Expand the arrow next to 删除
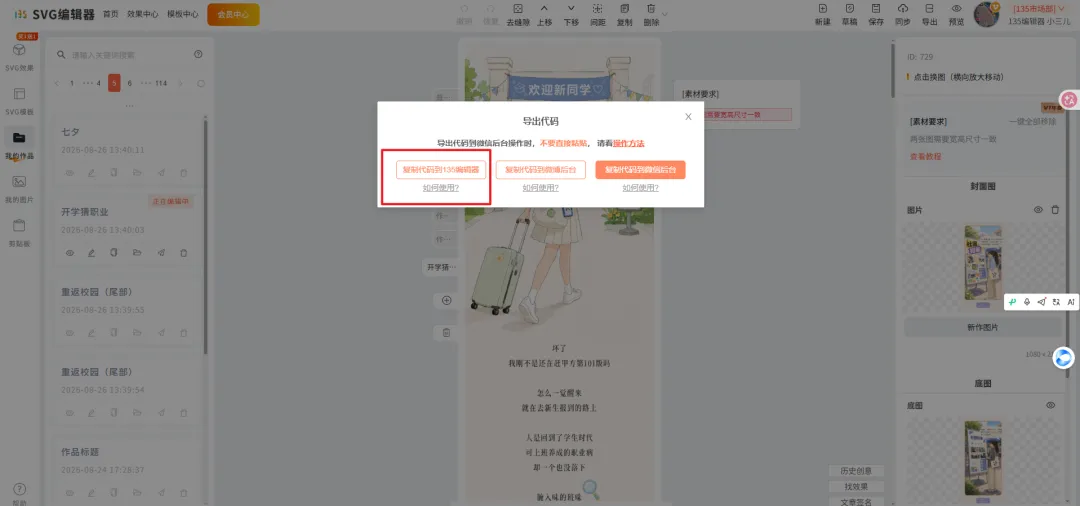 click(665, 14)
